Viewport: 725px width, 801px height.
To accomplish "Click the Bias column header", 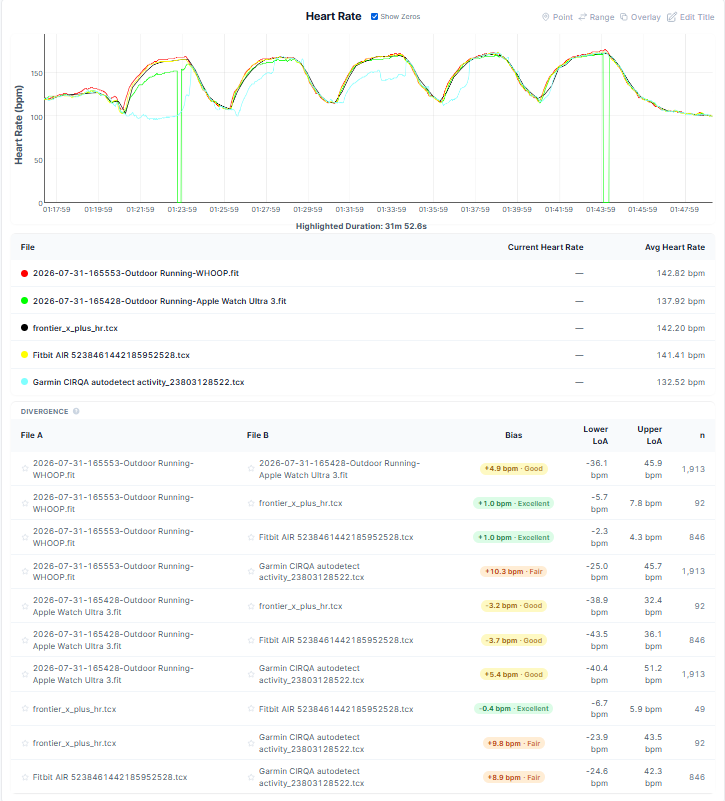I will 513,435.
